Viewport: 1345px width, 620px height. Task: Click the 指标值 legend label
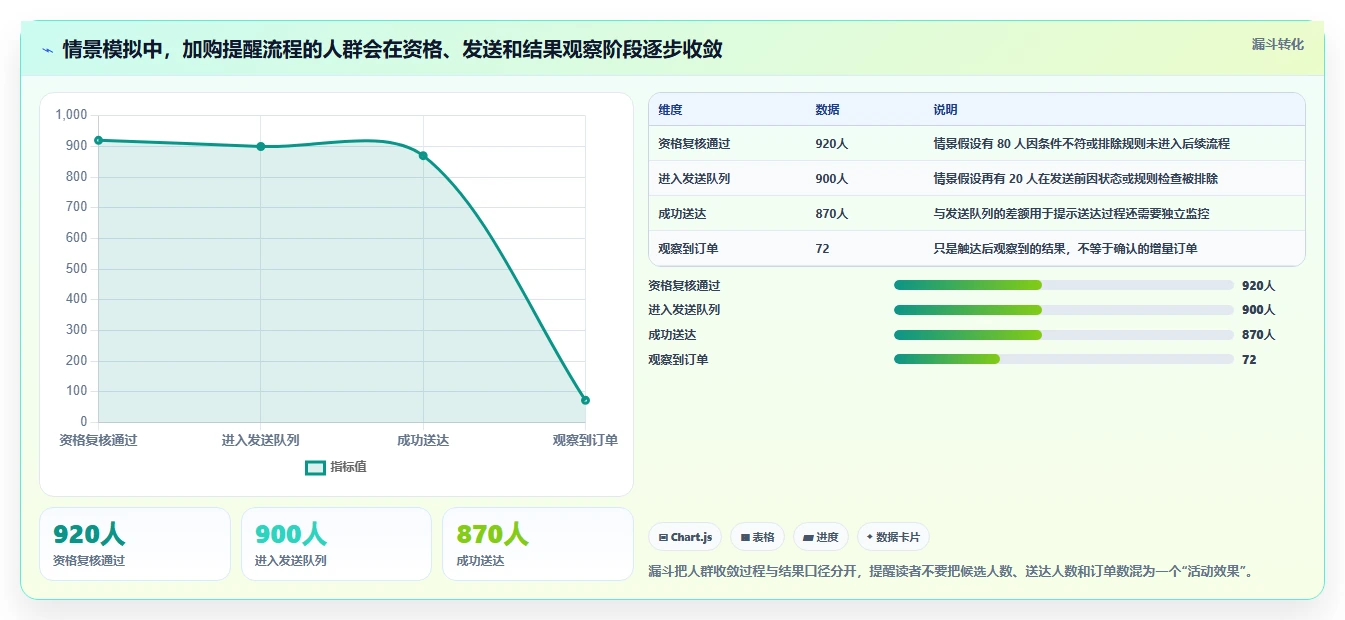click(348, 467)
